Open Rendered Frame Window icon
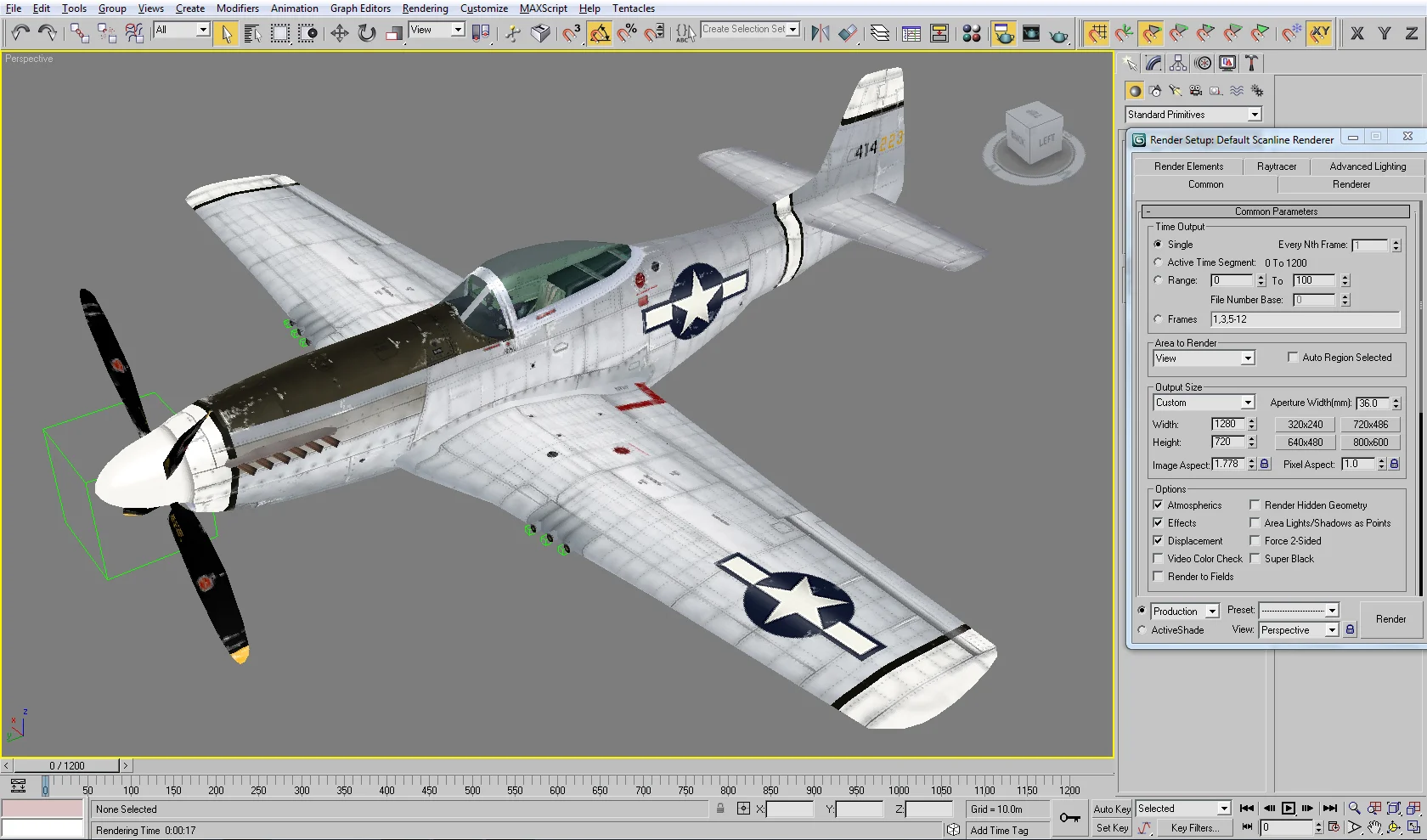Screen dimensions: 1427x840 pyautogui.click(x=1031, y=33)
